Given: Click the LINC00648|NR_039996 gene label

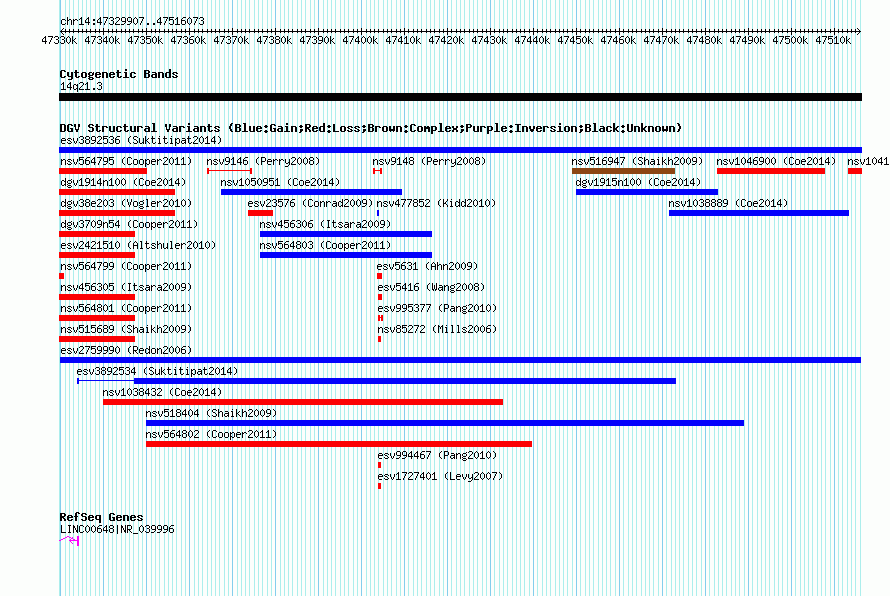Looking at the screenshot, I should [x=117, y=529].
